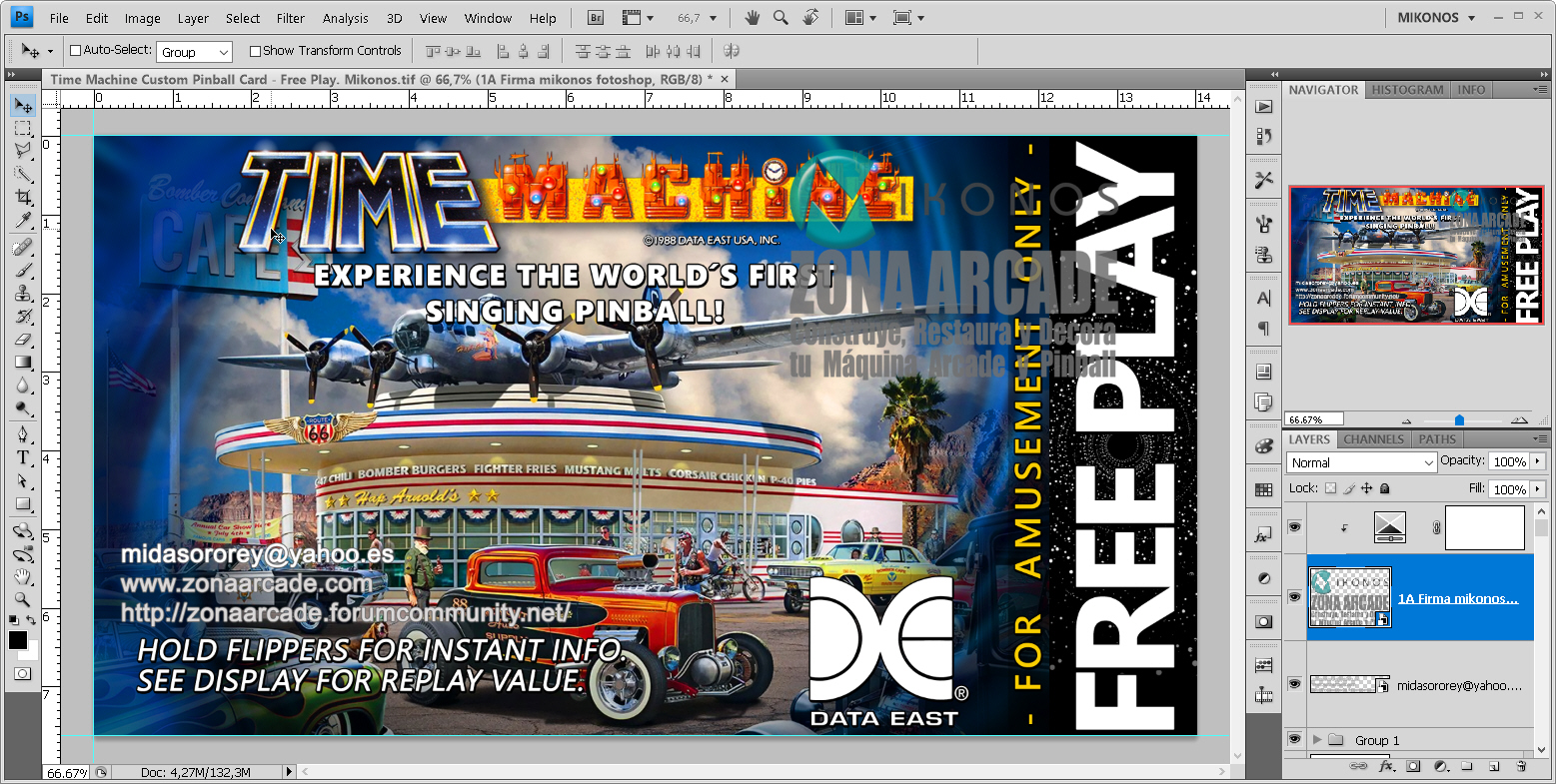The height and width of the screenshot is (784, 1556).
Task: Switch to the Channels tab
Action: point(1373,439)
